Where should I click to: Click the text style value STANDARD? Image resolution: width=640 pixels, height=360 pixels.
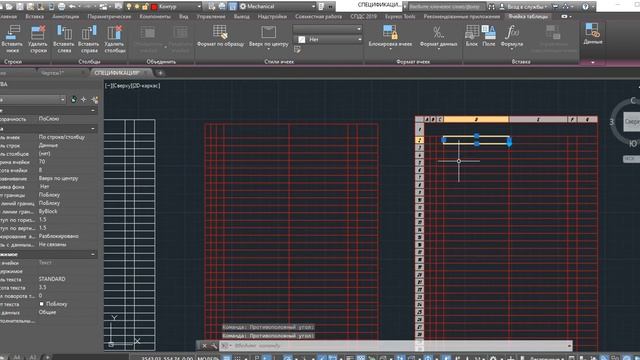point(52,279)
